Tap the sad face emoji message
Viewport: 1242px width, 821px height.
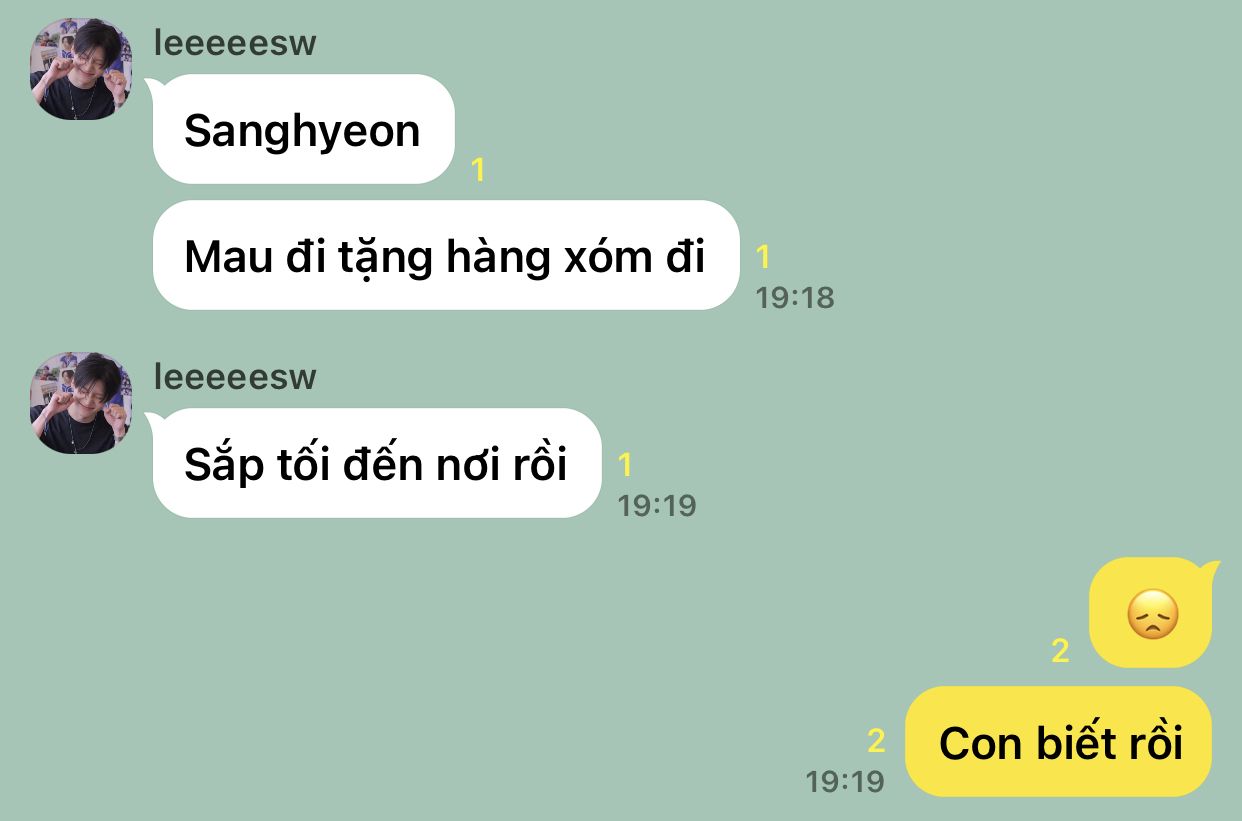point(1152,613)
